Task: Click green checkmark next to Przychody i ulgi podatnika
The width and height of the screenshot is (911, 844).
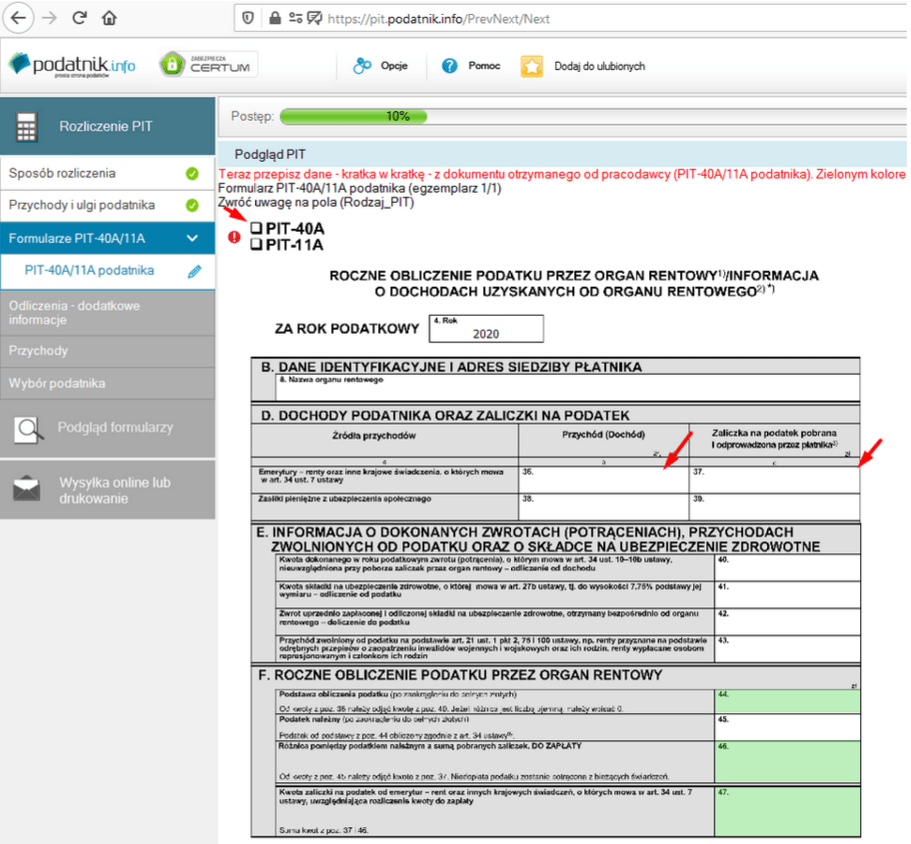Action: pos(192,205)
